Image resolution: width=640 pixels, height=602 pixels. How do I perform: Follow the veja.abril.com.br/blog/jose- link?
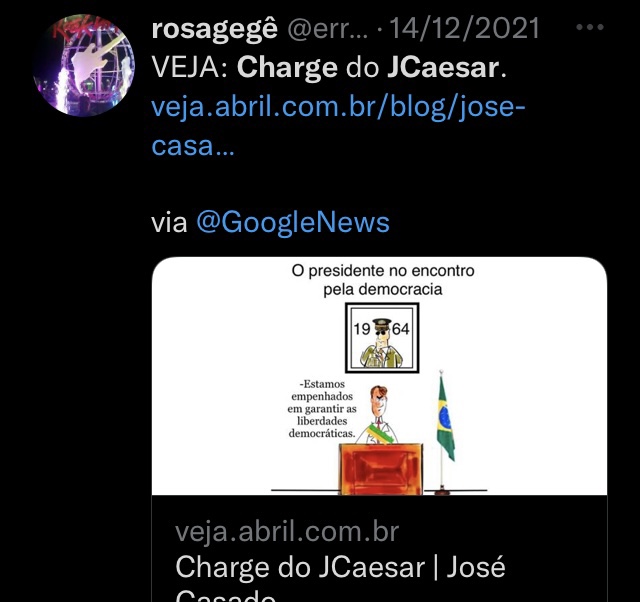coord(338,108)
